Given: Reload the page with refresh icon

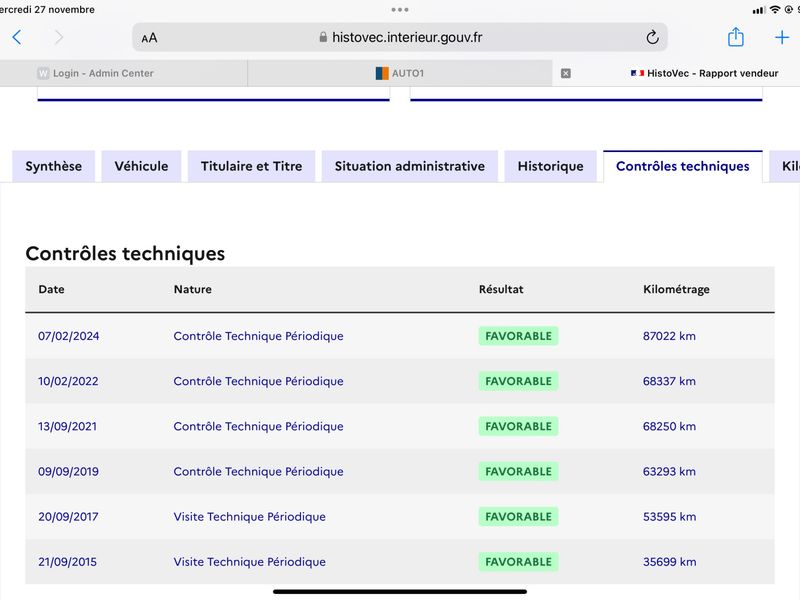Looking at the screenshot, I should [x=652, y=37].
